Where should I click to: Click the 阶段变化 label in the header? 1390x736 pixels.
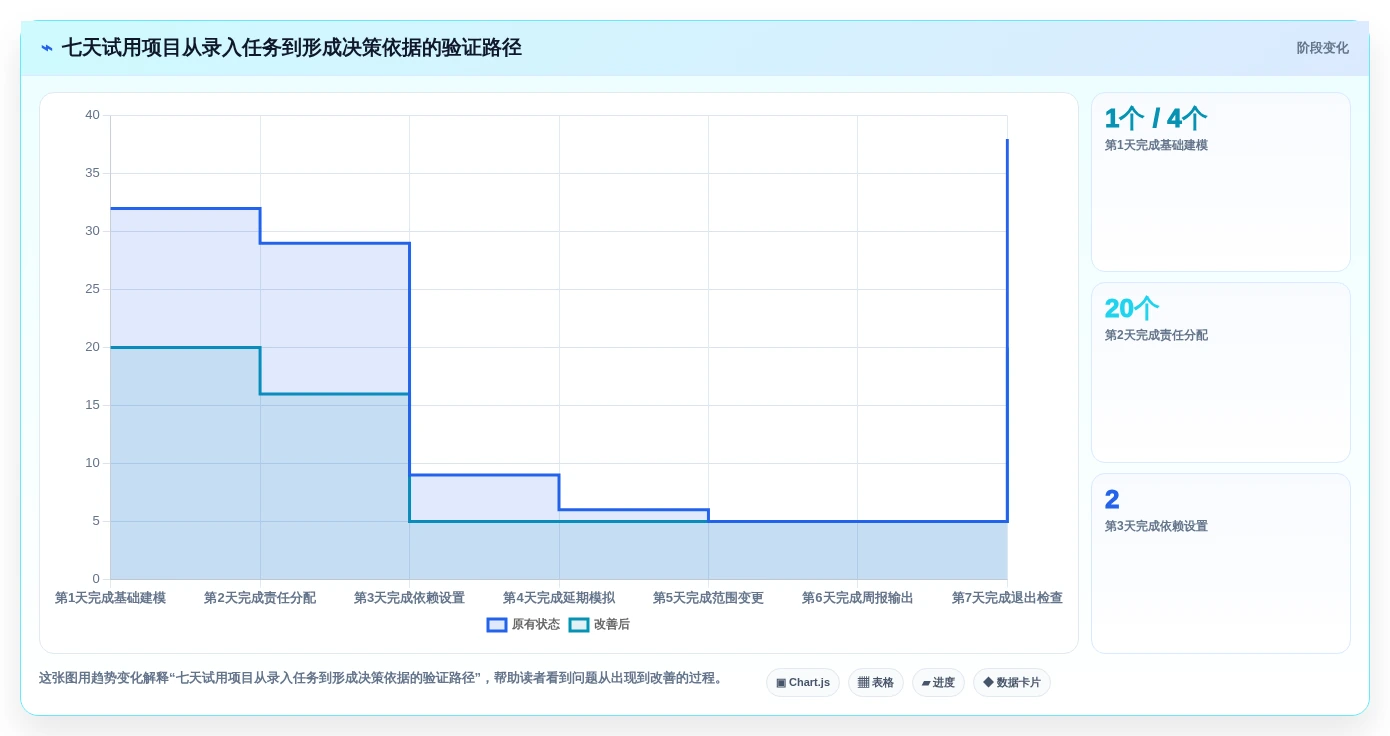1322,48
